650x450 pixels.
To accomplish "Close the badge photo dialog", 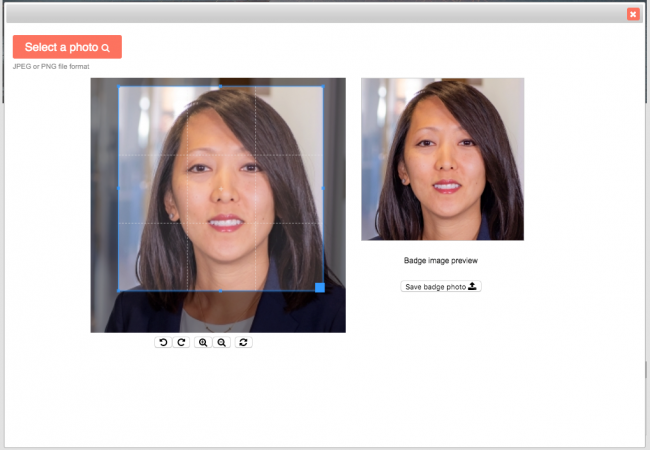I will 633,14.
